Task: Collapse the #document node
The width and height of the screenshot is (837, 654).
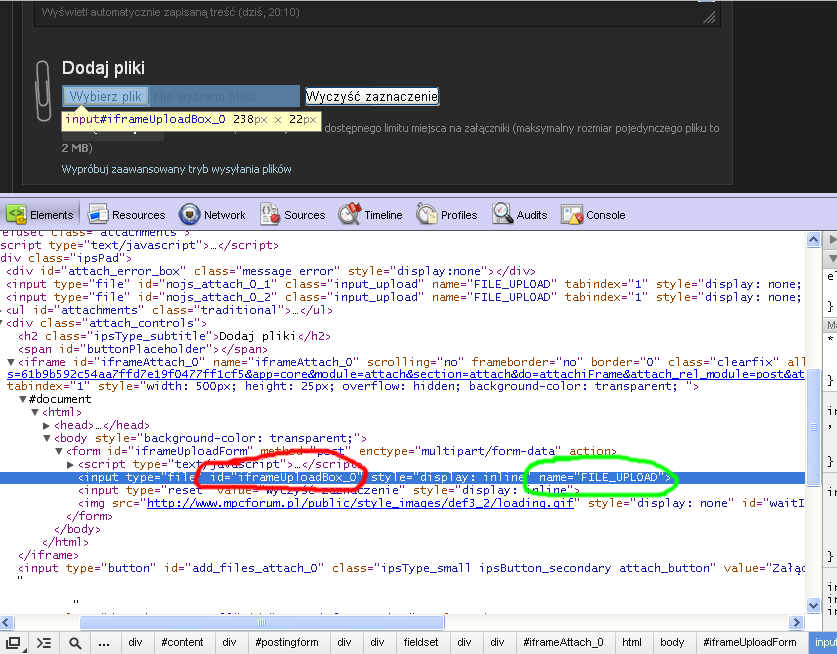Action: coord(22,399)
